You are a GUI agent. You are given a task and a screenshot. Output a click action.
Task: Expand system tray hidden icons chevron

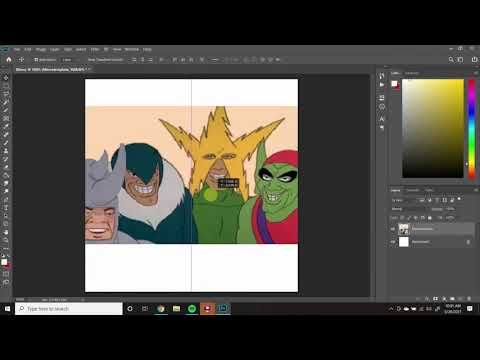coord(391,309)
